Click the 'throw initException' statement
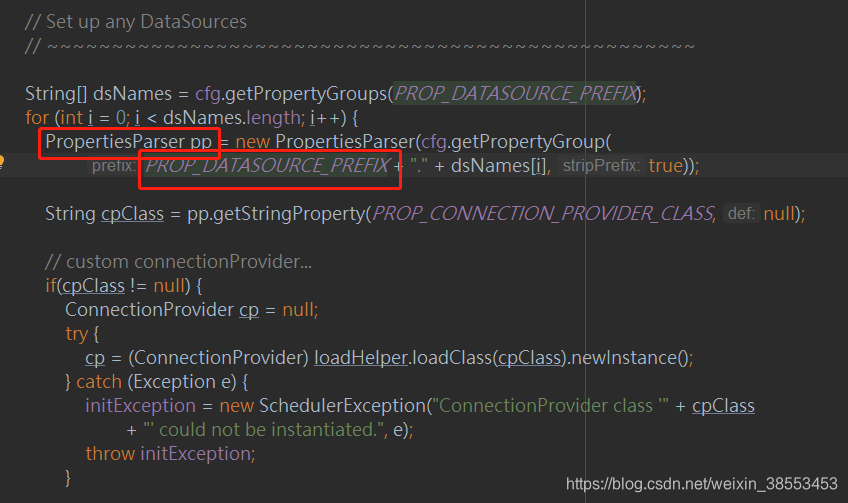848x503 pixels. (170, 453)
